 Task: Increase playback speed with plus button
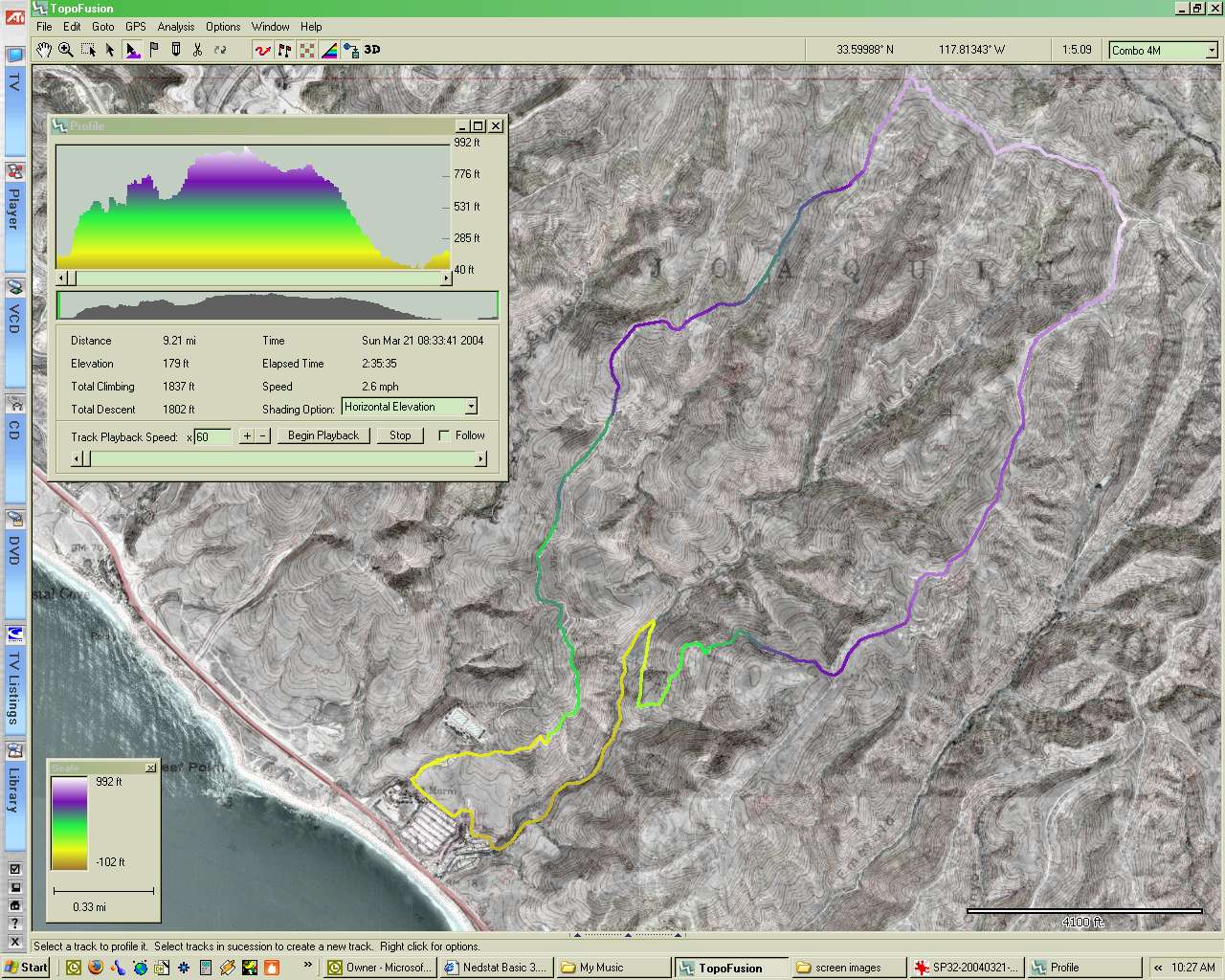pos(246,435)
